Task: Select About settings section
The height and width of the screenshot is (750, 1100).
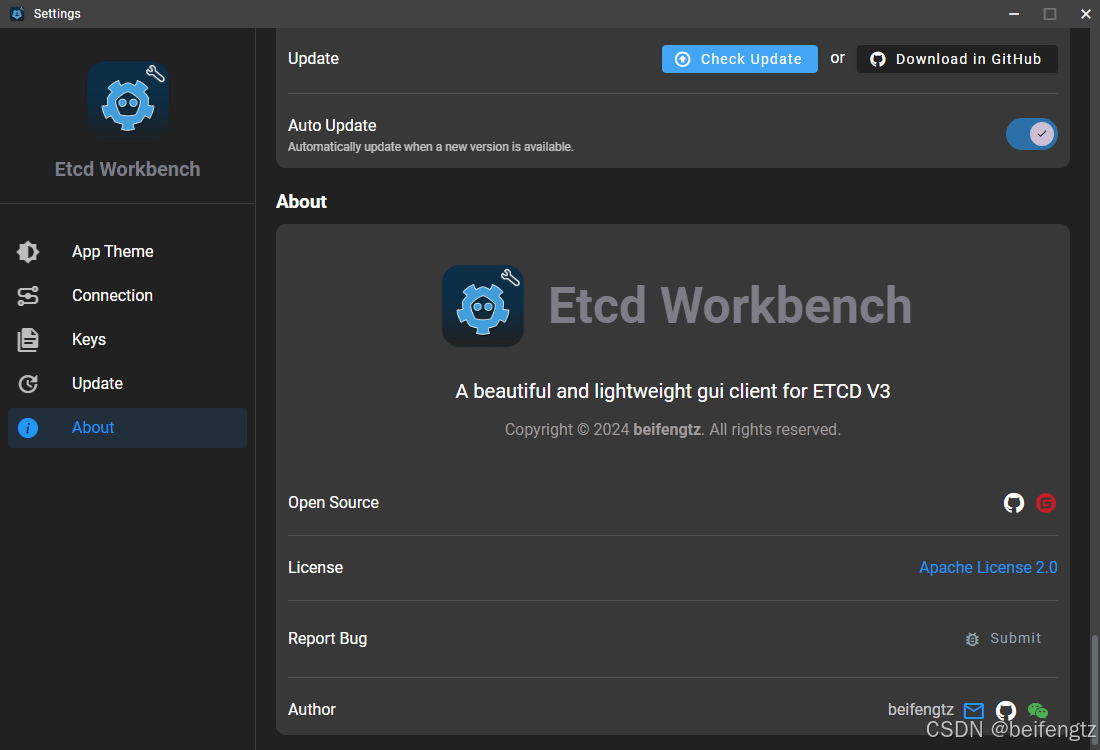Action: (127, 428)
